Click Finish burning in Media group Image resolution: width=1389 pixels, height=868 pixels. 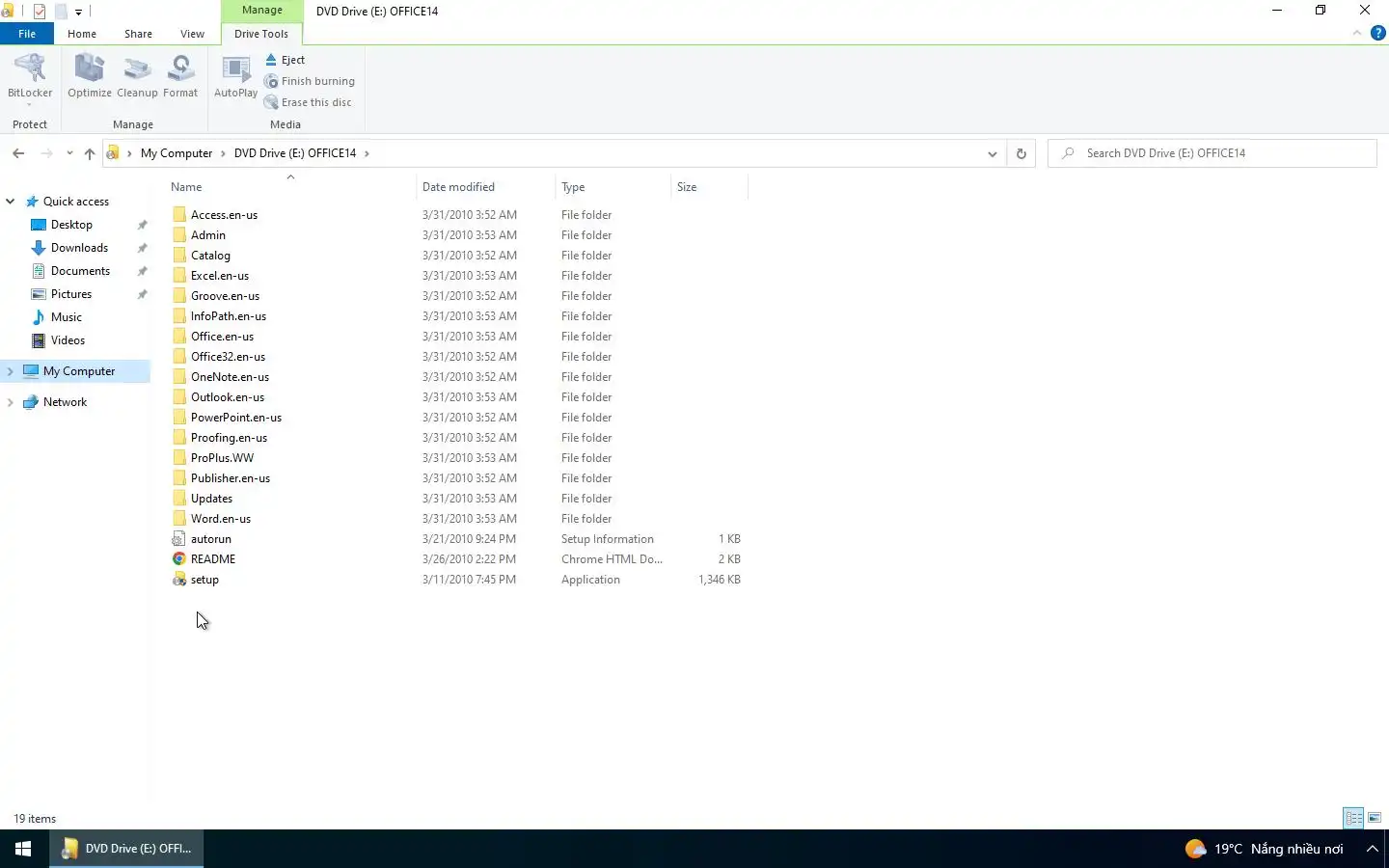(x=310, y=81)
